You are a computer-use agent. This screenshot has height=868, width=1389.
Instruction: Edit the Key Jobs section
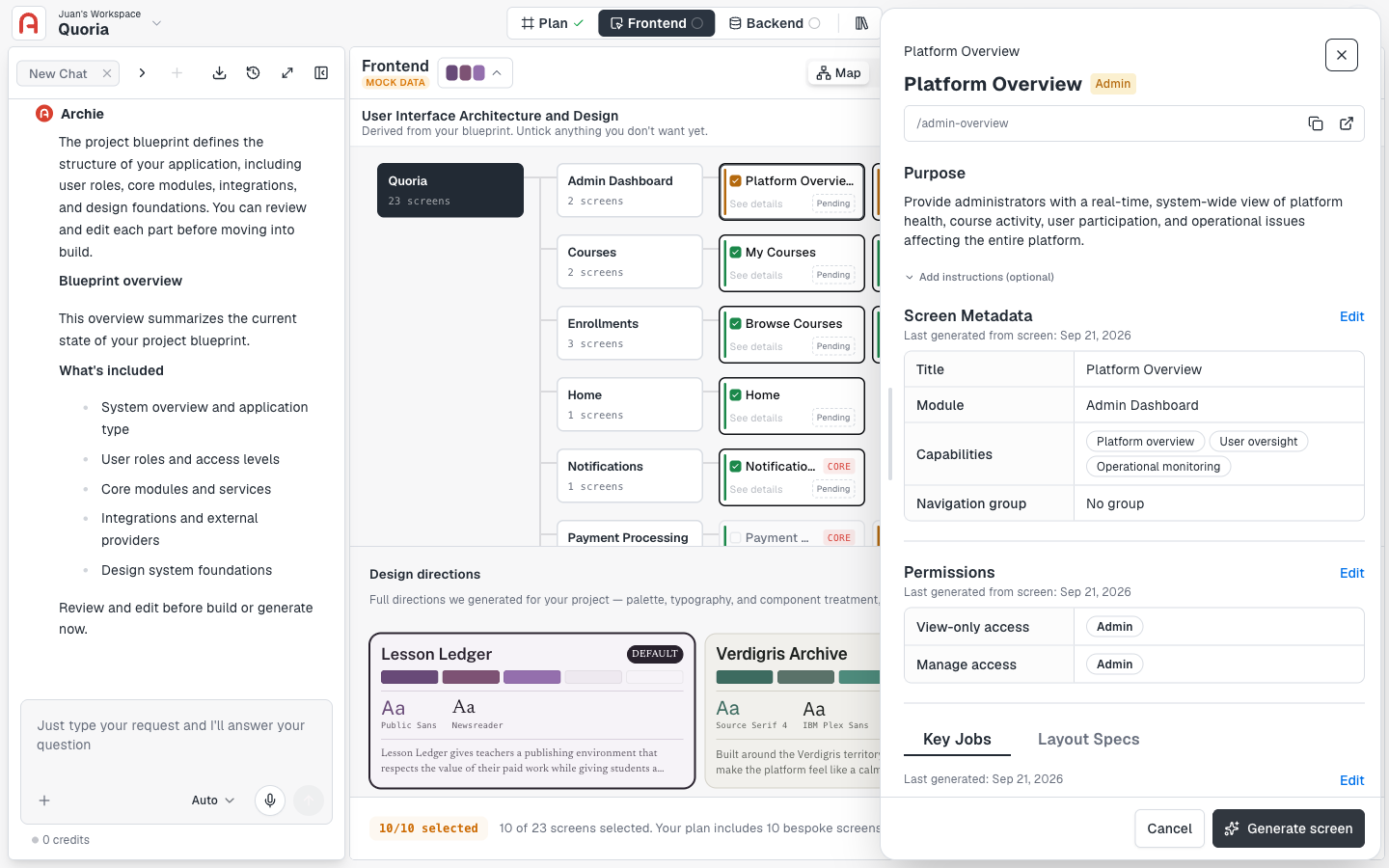point(1351,780)
